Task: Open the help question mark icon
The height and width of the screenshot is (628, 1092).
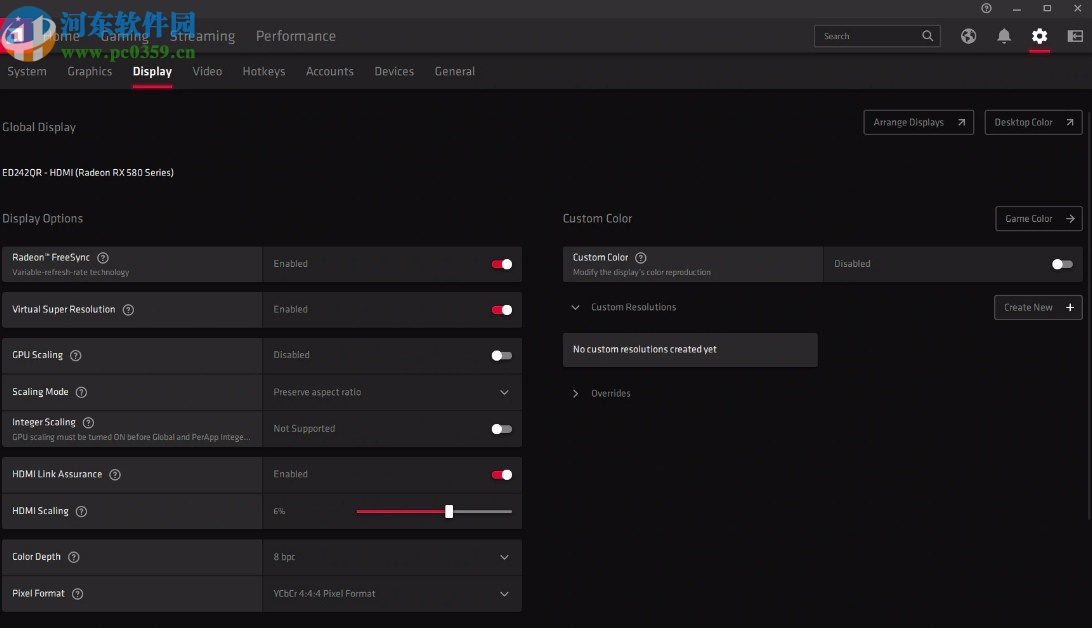Action: (x=986, y=8)
